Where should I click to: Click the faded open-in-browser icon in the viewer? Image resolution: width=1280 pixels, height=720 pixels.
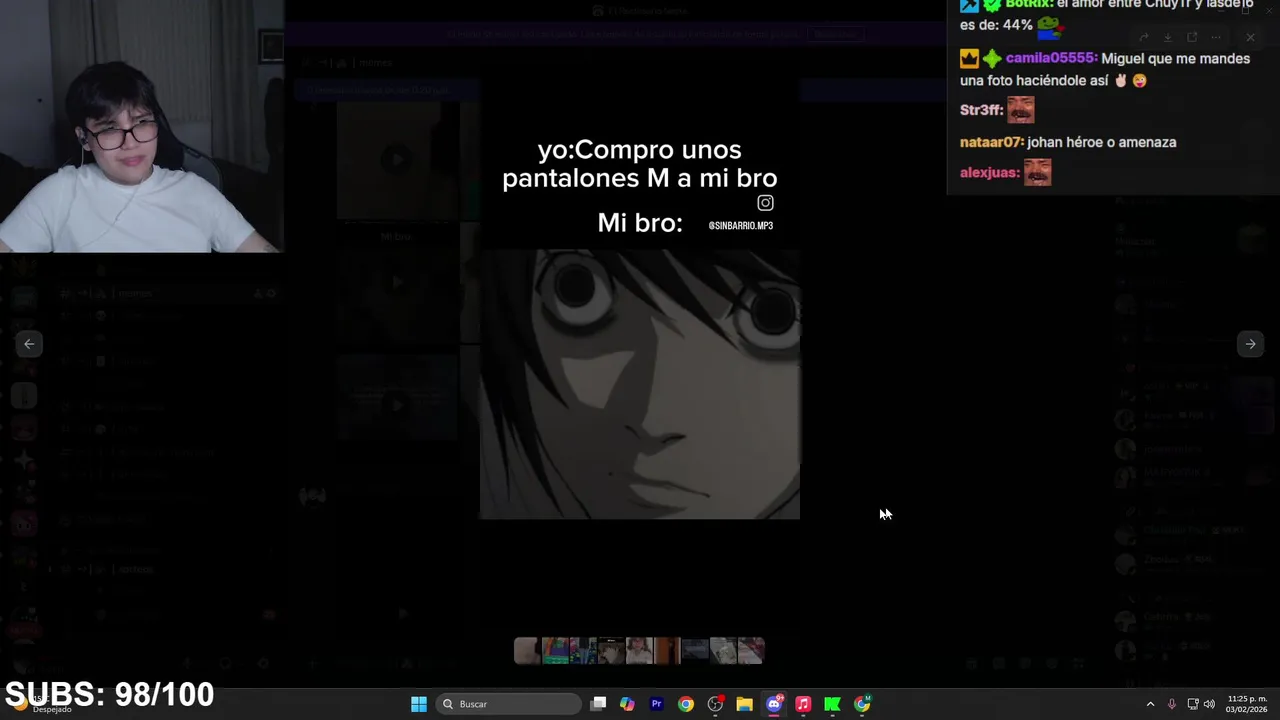(x=1191, y=37)
